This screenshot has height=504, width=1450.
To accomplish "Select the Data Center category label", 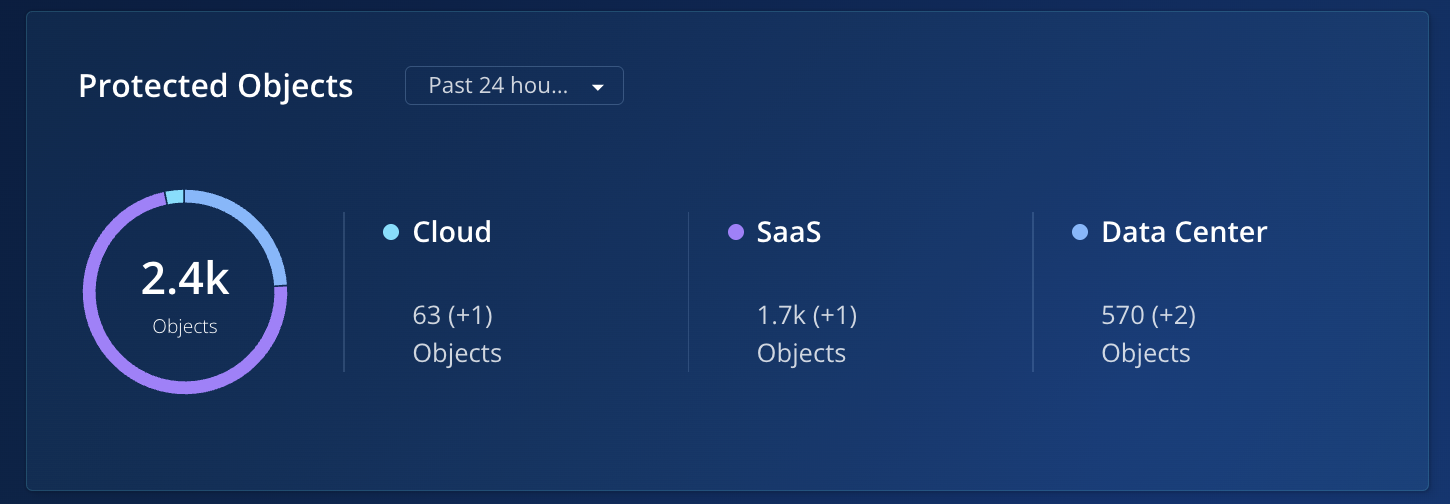I will point(1184,232).
